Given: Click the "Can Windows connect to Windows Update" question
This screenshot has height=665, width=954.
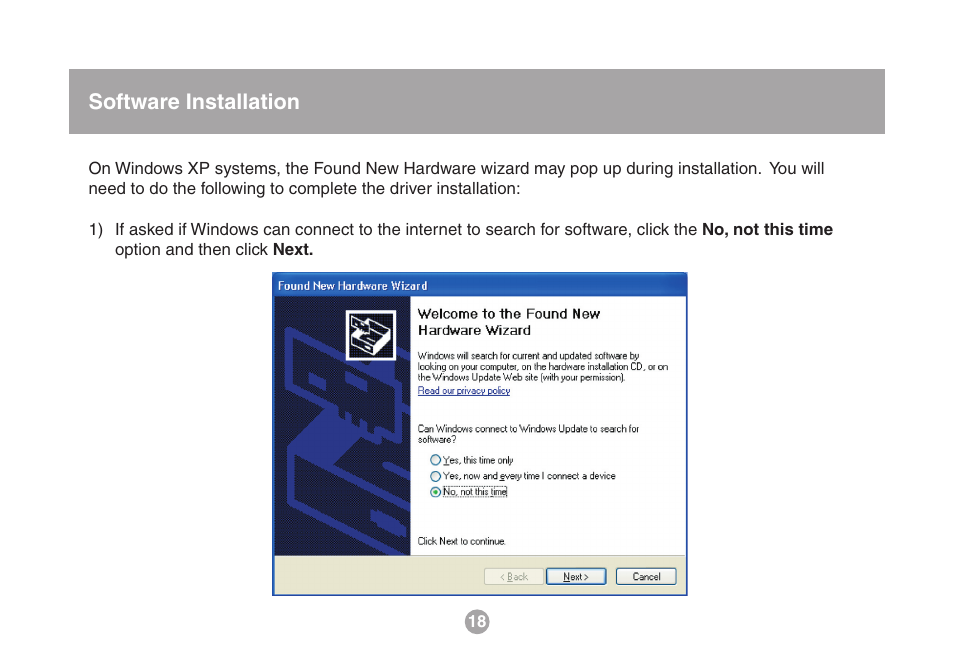Looking at the screenshot, I should (528, 434).
